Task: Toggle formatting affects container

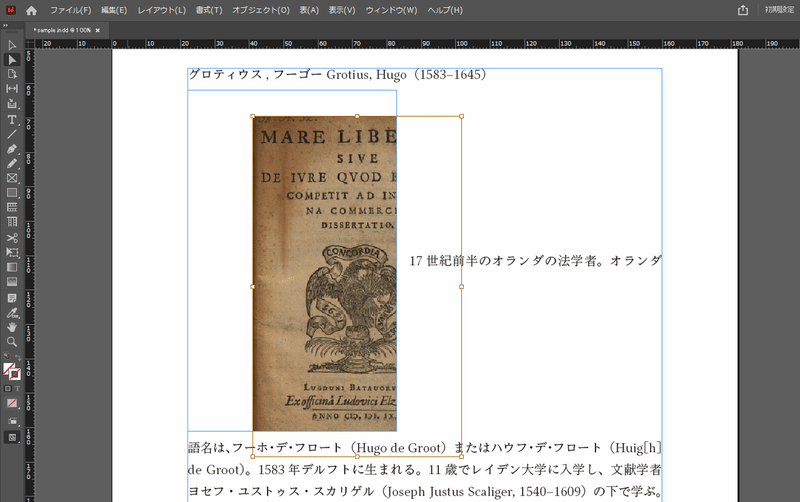Action: (7, 389)
